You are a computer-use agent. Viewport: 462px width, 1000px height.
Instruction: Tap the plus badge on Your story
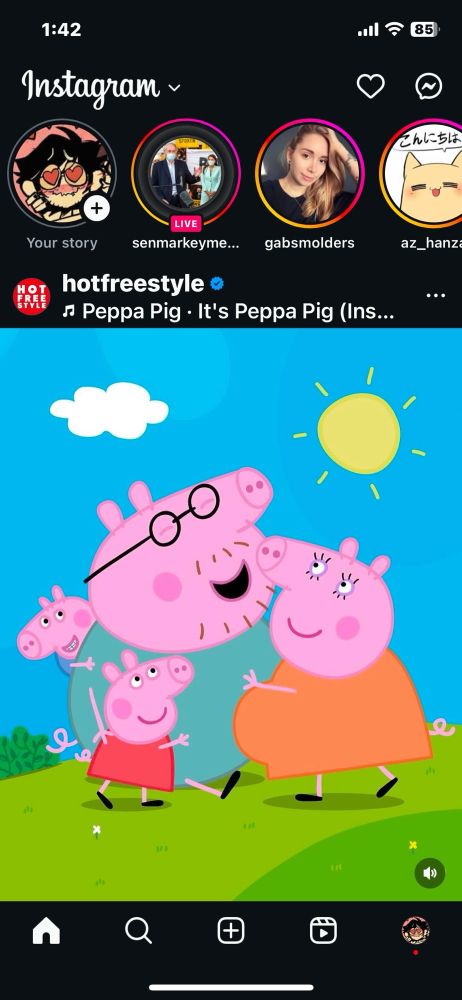pos(96,208)
